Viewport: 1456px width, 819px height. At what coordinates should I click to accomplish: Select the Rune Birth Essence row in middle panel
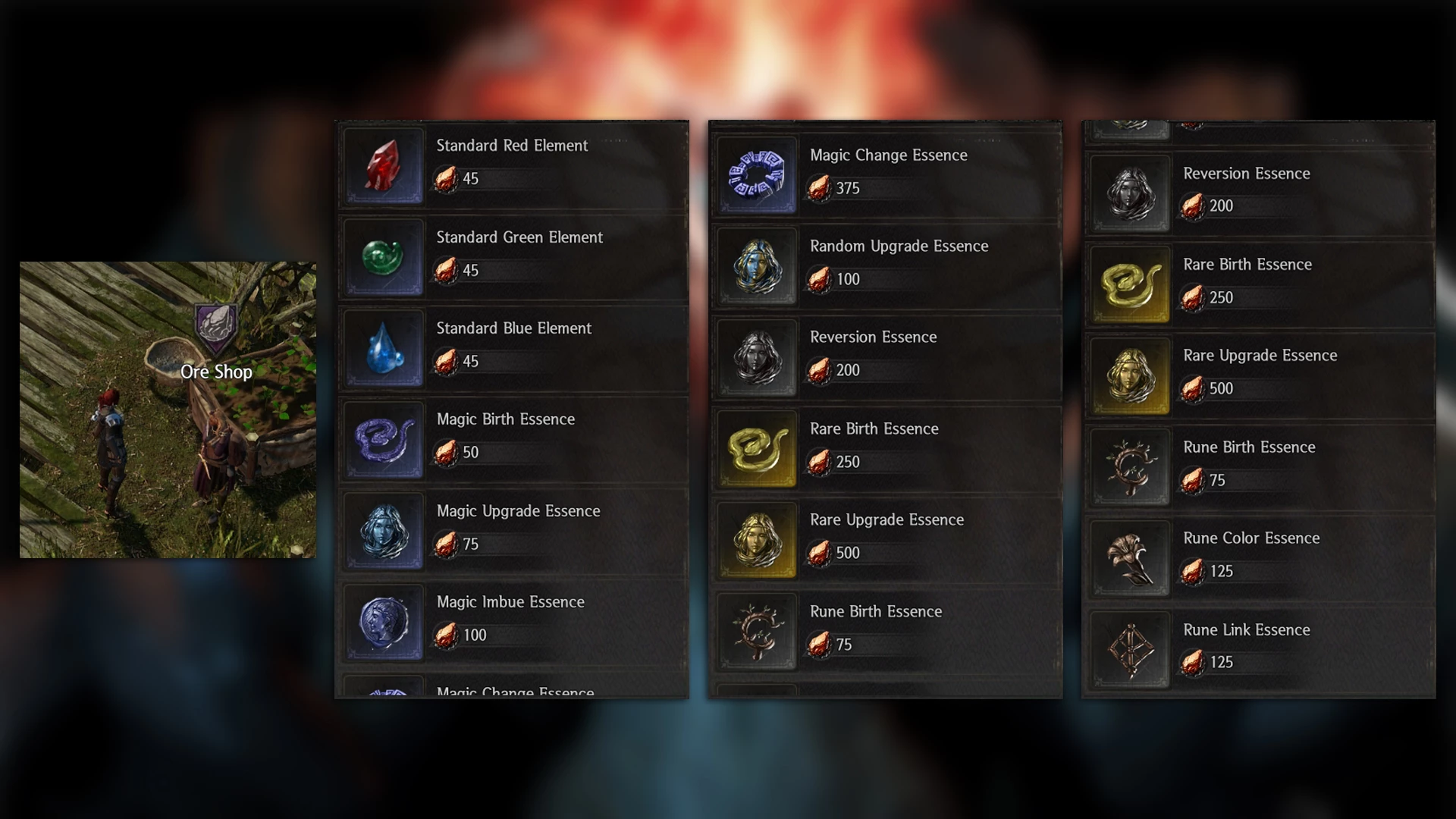[885, 631]
